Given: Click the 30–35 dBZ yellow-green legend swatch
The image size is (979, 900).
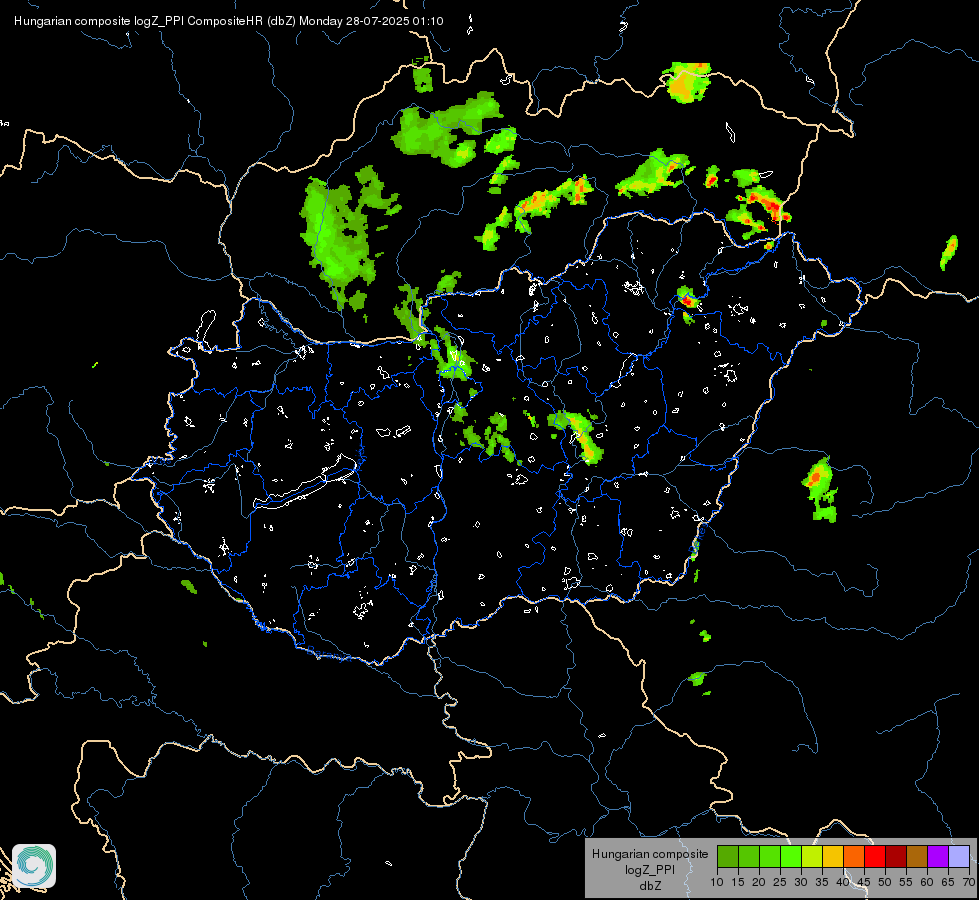Looking at the screenshot, I should point(812,856).
